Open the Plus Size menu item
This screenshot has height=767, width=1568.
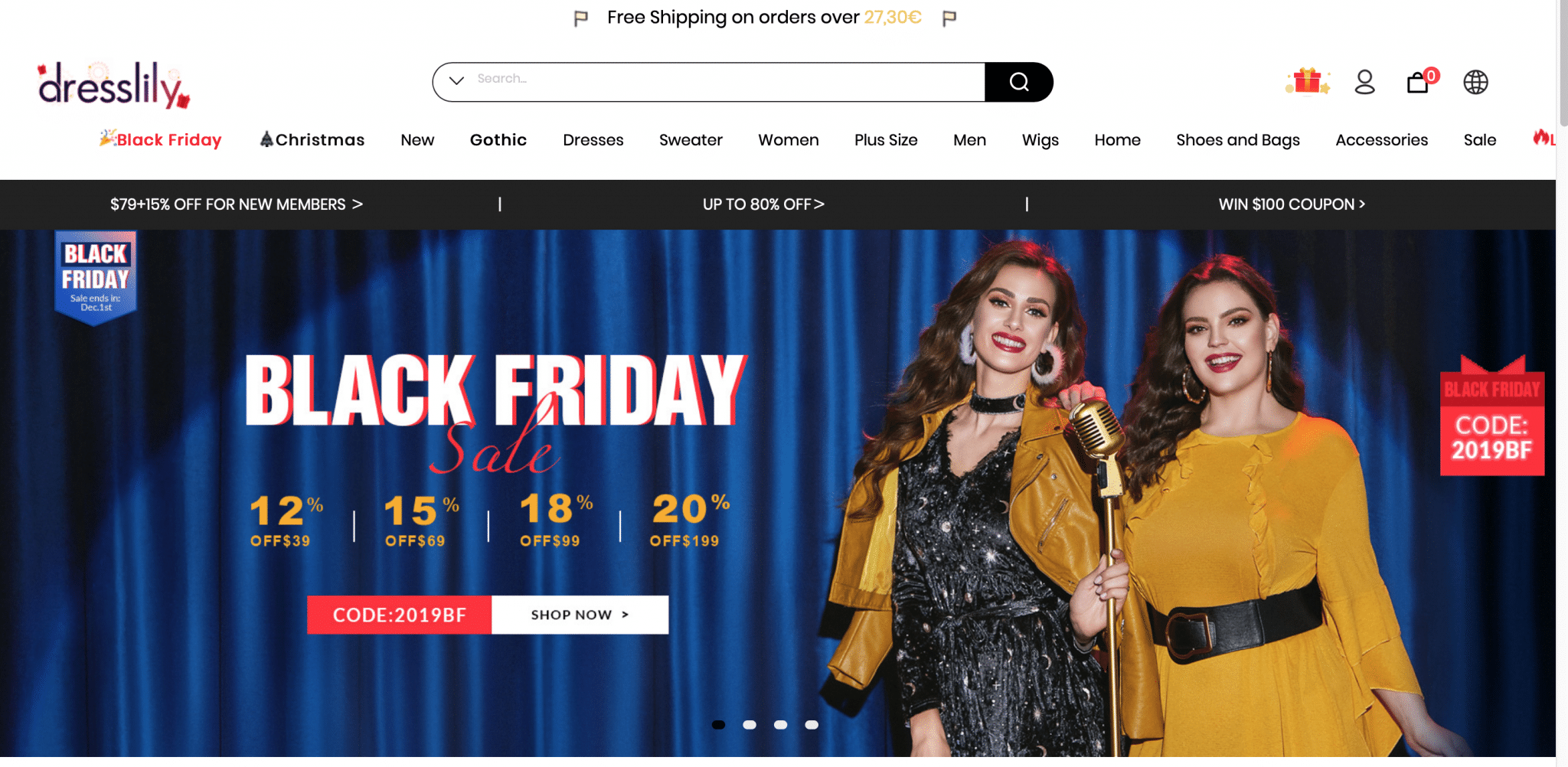pyautogui.click(x=886, y=140)
